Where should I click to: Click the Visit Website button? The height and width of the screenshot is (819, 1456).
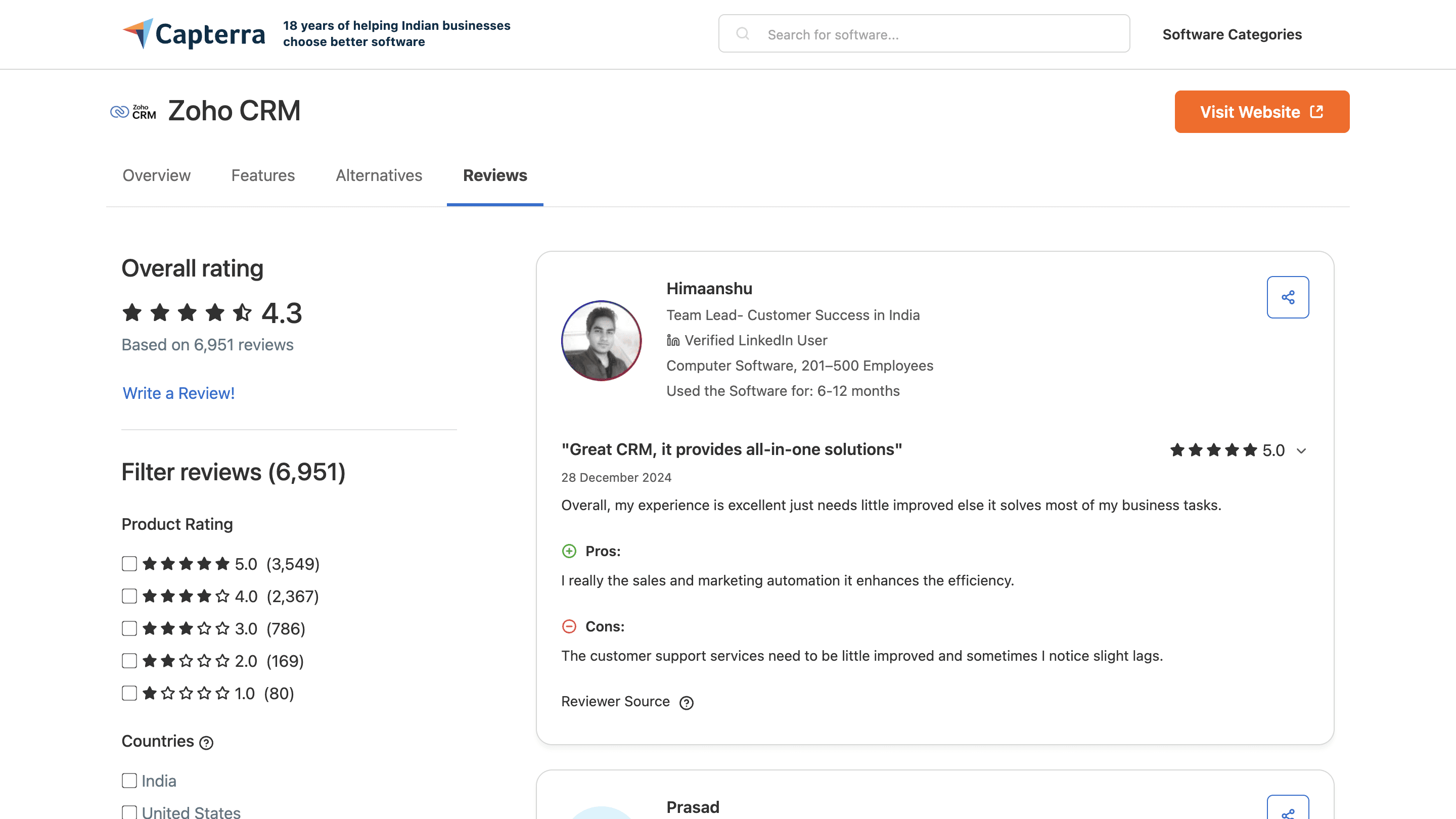(x=1261, y=111)
